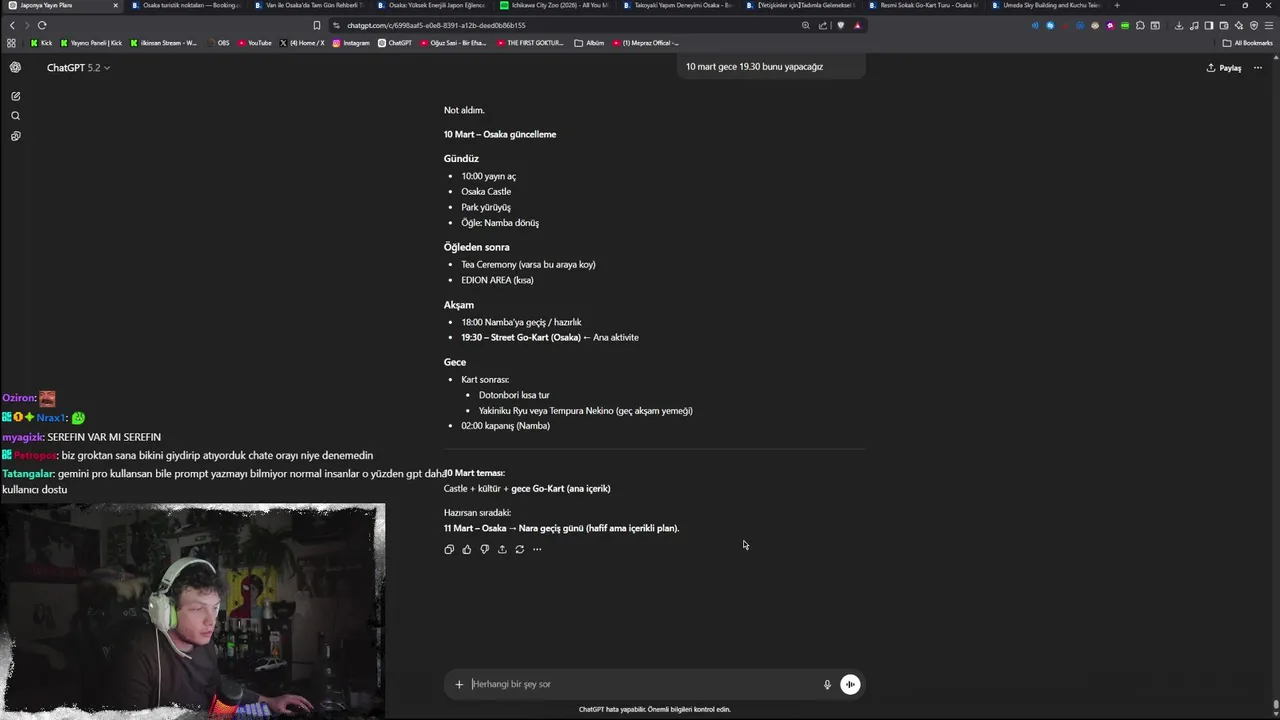Open the share upload icon under the response
The width and height of the screenshot is (1280, 720).
tap(502, 549)
